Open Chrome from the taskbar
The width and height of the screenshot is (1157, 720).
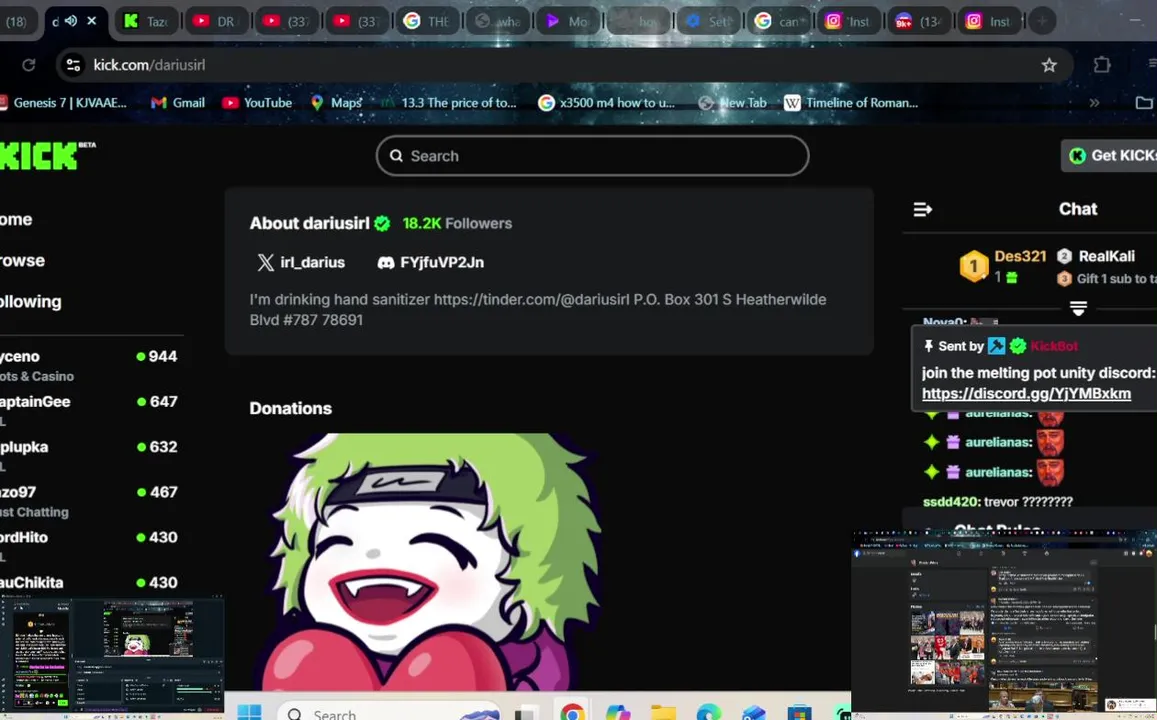point(572,713)
